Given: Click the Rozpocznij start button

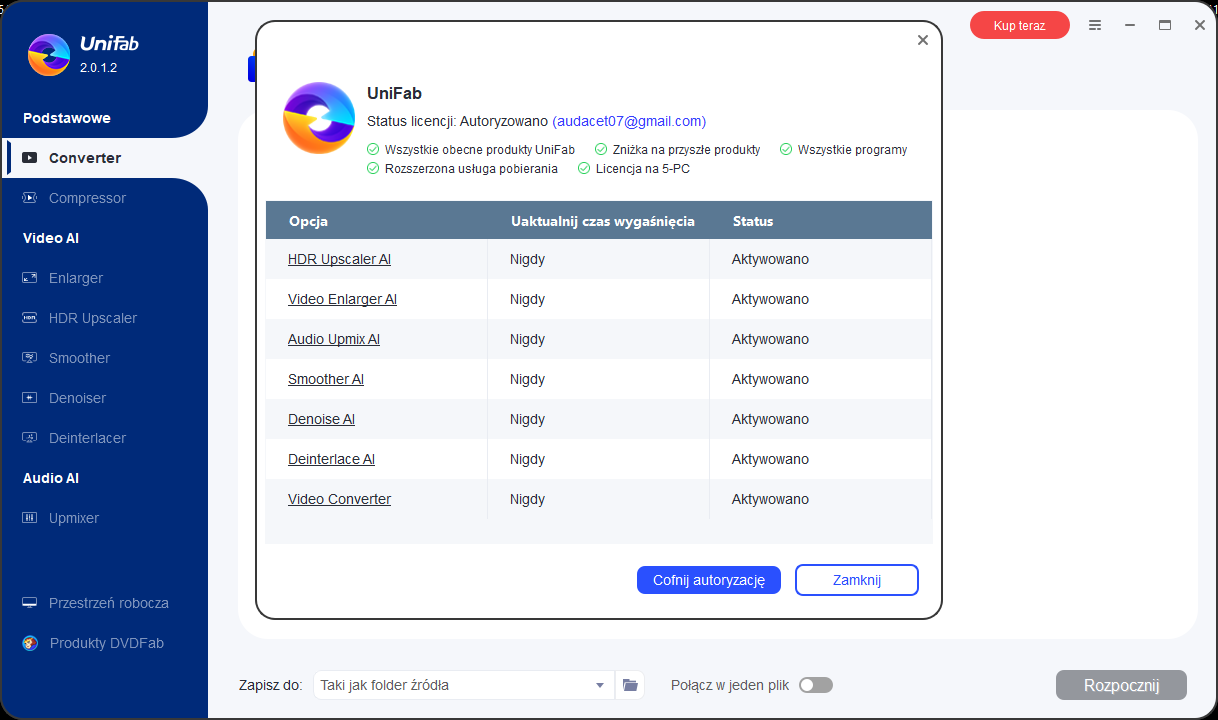Looking at the screenshot, I should pos(1121,685).
